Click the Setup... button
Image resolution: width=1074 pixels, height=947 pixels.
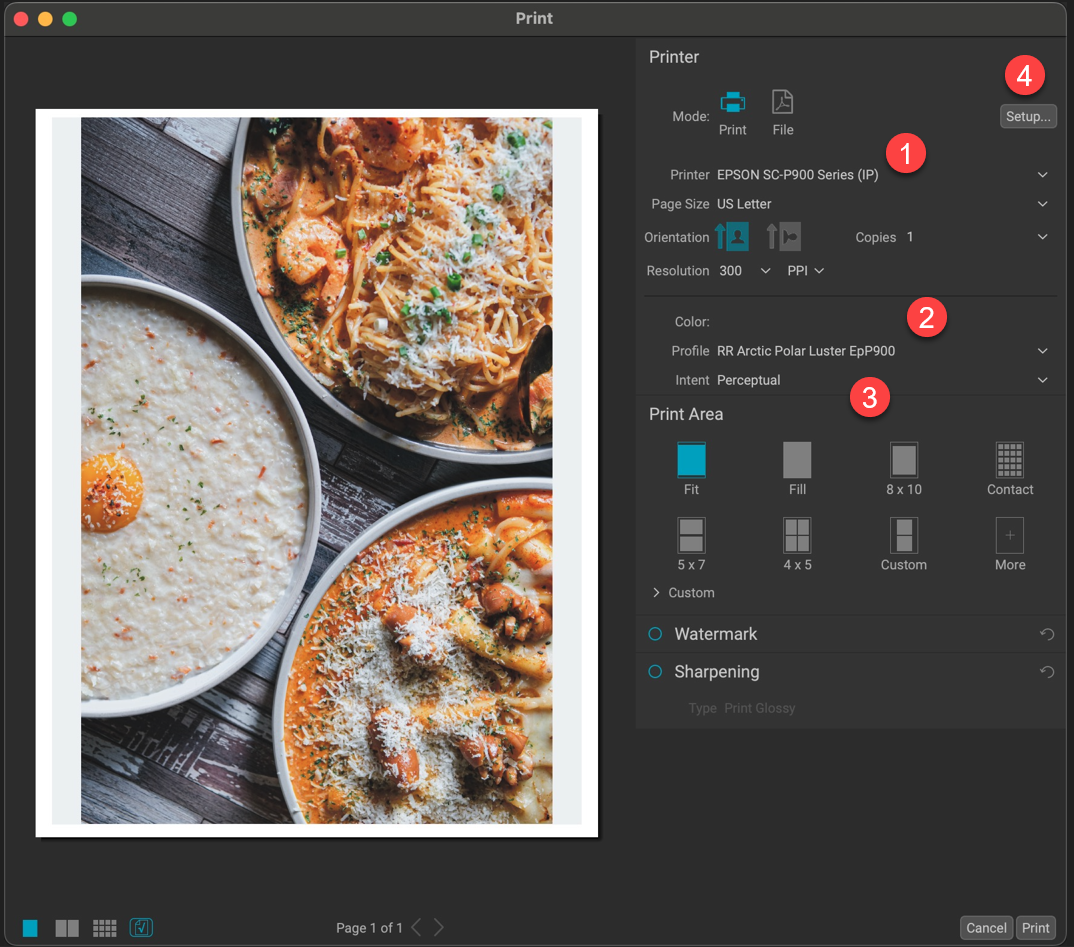1028,117
